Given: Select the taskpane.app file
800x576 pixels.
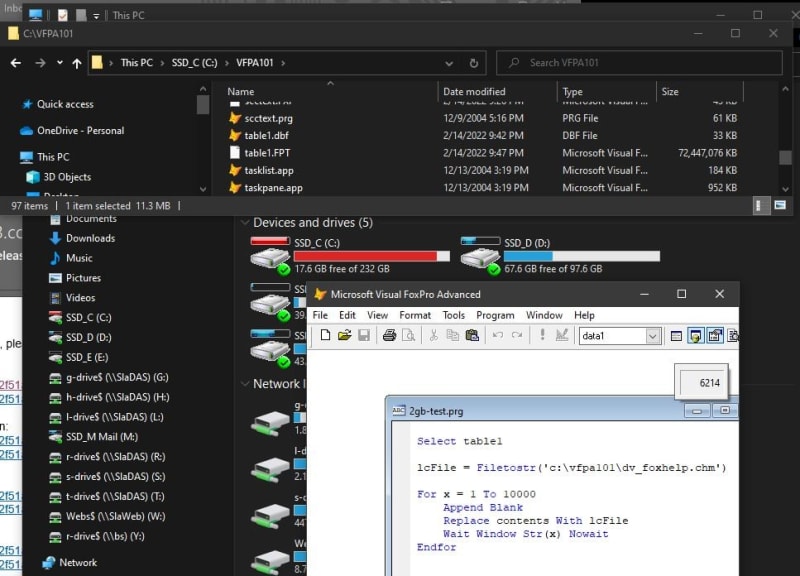Looking at the screenshot, I should coord(273,188).
